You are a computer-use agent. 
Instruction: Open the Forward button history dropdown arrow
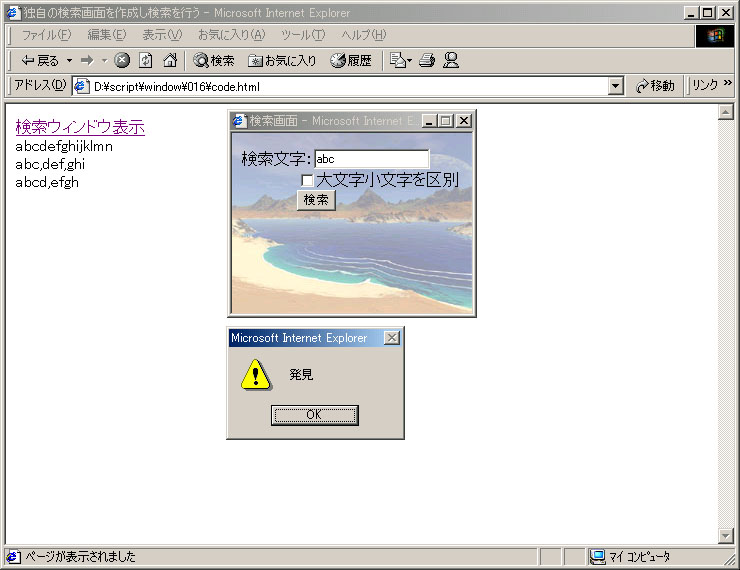(104, 60)
